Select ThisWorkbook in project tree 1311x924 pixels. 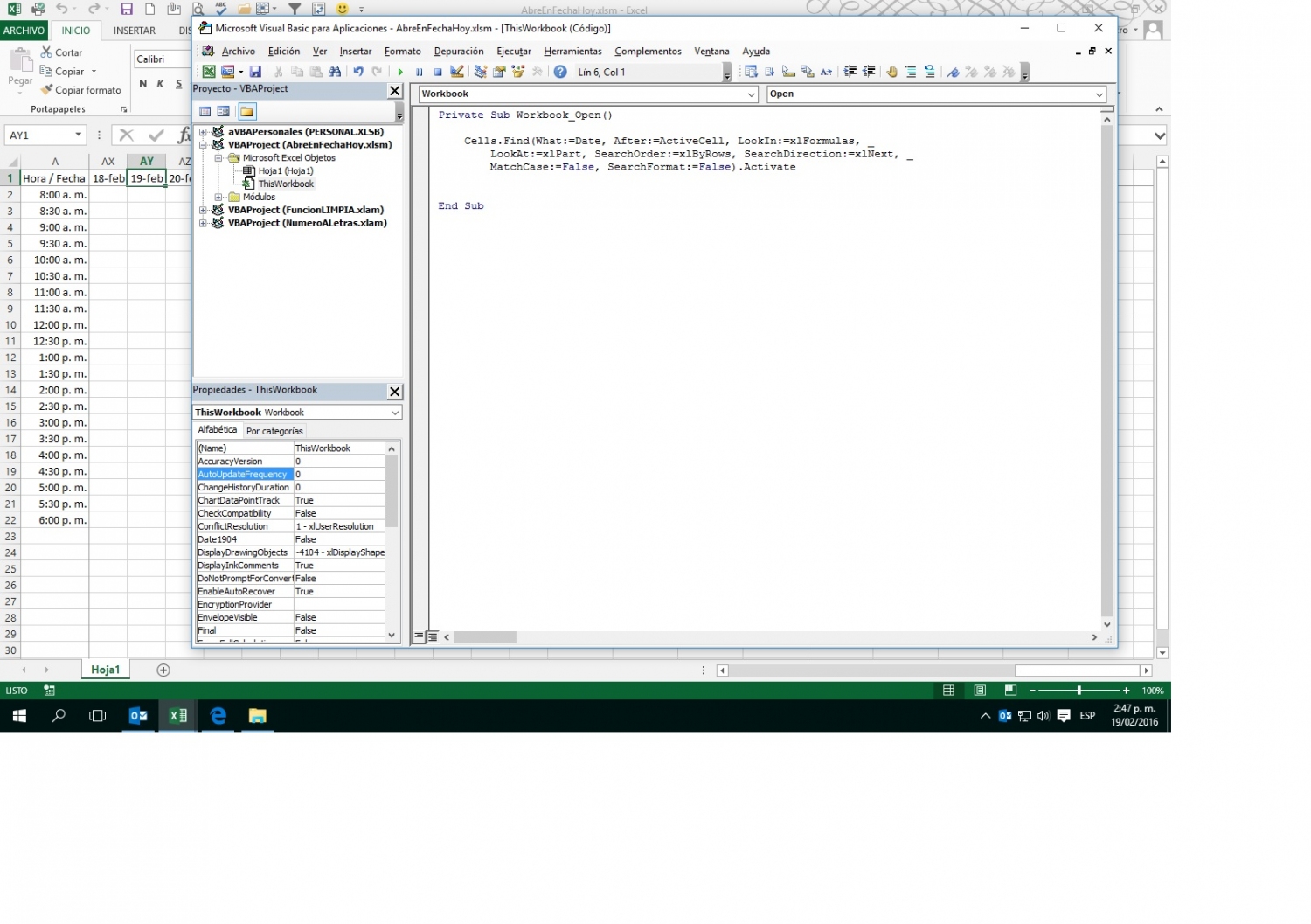click(x=286, y=184)
